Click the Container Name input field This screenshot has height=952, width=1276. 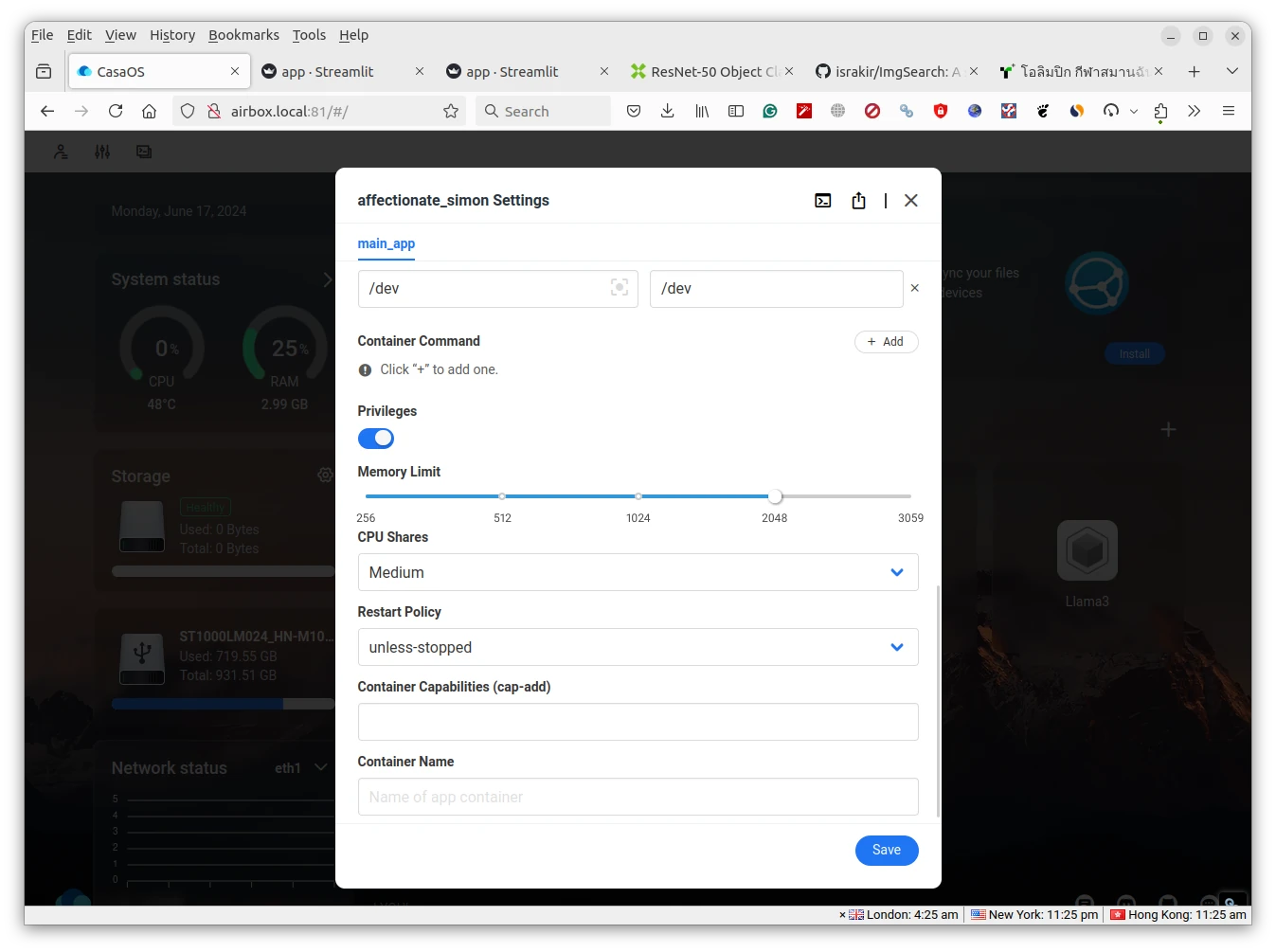point(638,797)
